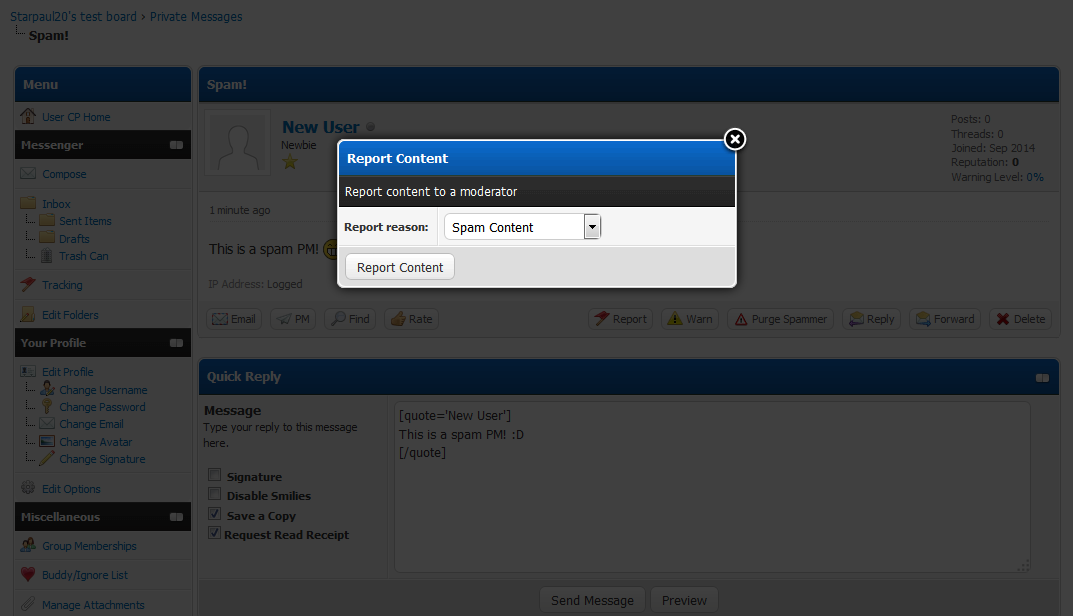Click the Change Username person icon
The width and height of the screenshot is (1073, 616).
[47, 388]
